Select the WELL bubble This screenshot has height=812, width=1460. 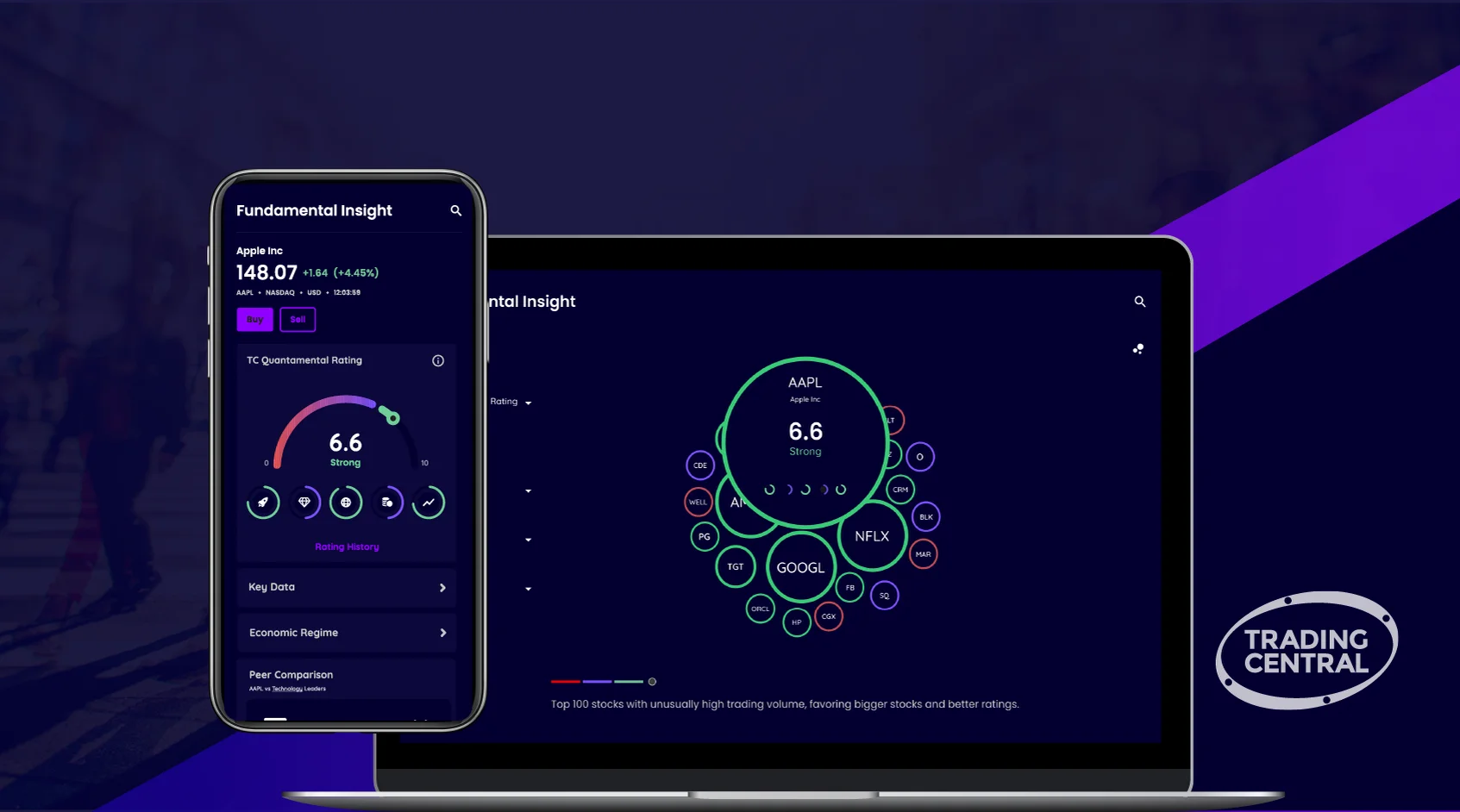(698, 502)
